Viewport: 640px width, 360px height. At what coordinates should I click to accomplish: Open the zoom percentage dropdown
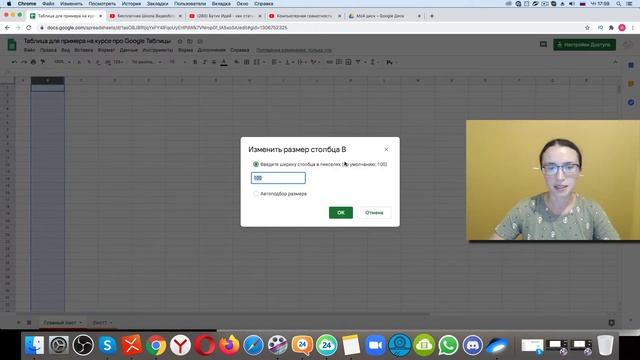coord(62,62)
